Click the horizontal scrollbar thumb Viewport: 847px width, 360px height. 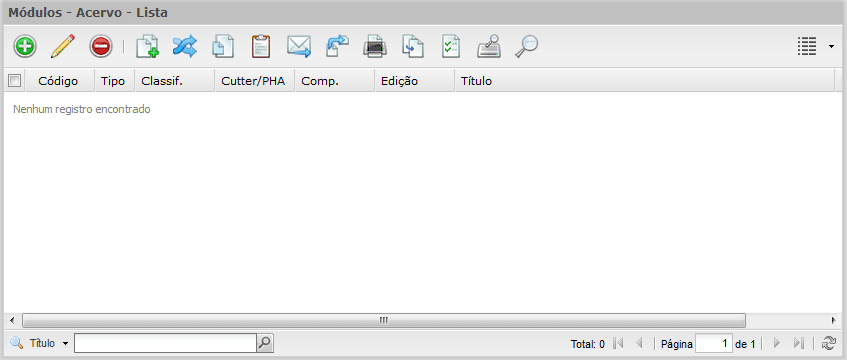[x=384, y=319]
